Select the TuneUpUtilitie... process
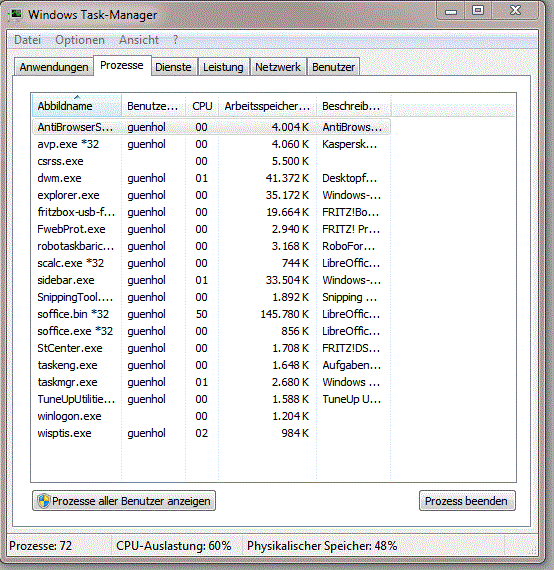This screenshot has width=554, height=570. coord(211,399)
